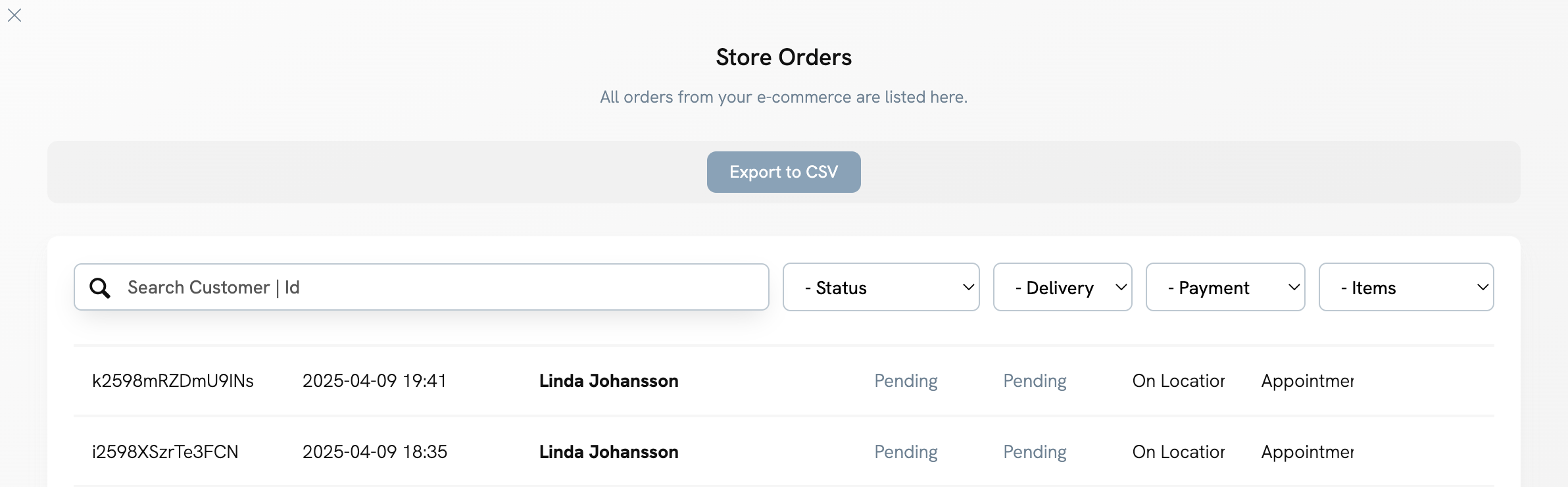
Task: Expand the Items filter dropdown
Action: pos(1406,288)
